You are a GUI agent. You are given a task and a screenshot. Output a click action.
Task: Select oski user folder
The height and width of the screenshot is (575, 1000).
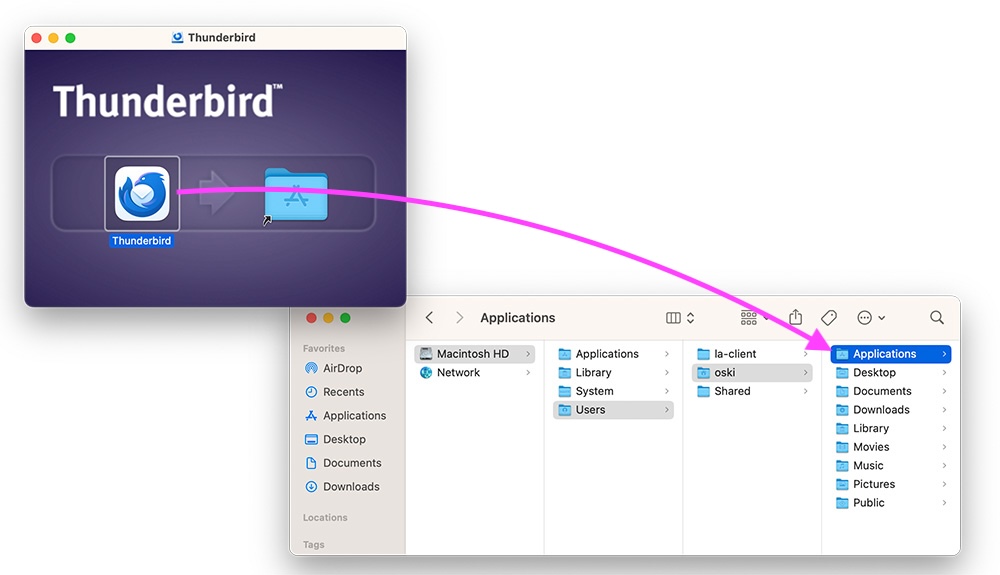click(x=753, y=372)
